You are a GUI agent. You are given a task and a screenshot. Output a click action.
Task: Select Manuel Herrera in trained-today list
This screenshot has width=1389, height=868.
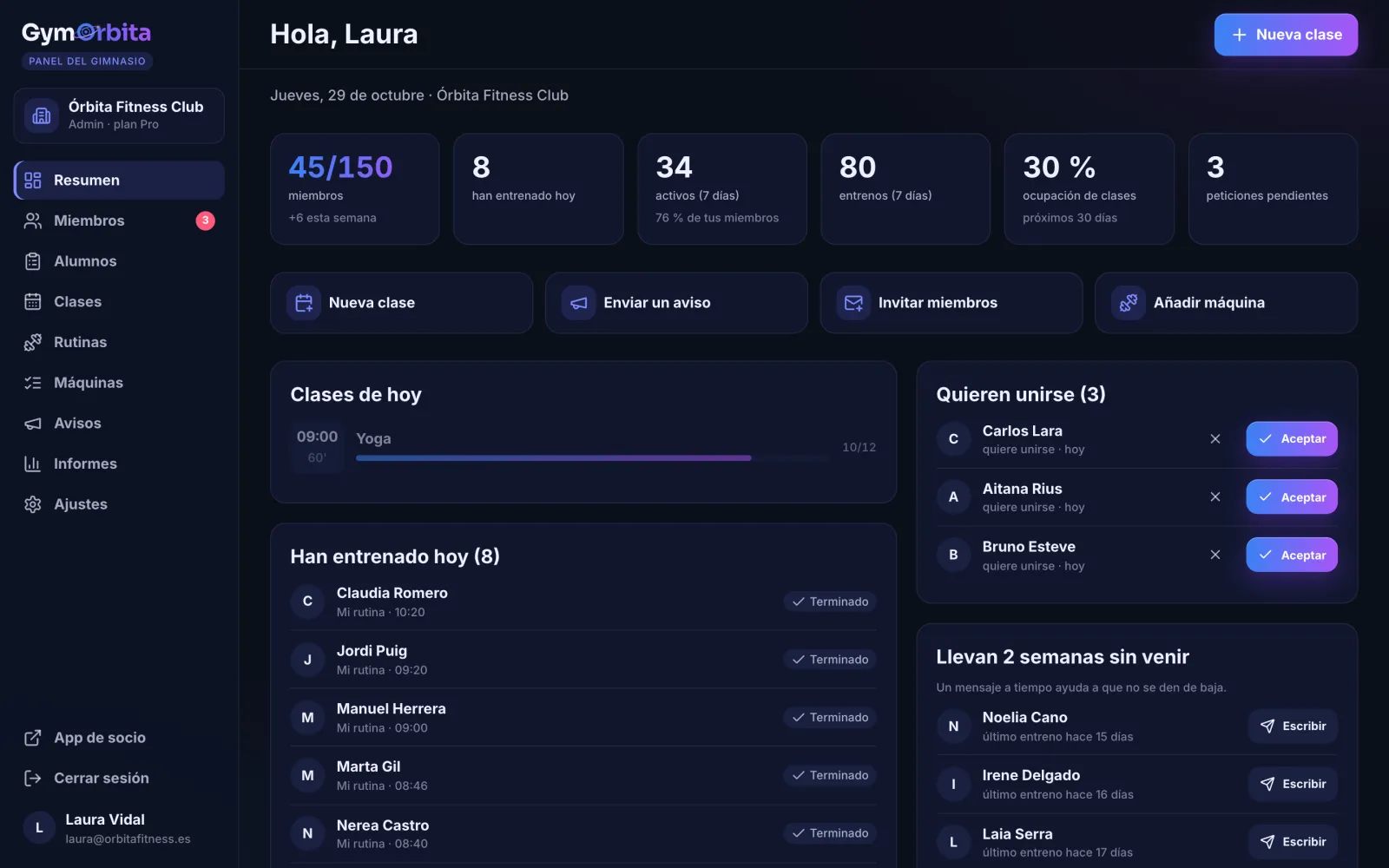(583, 718)
